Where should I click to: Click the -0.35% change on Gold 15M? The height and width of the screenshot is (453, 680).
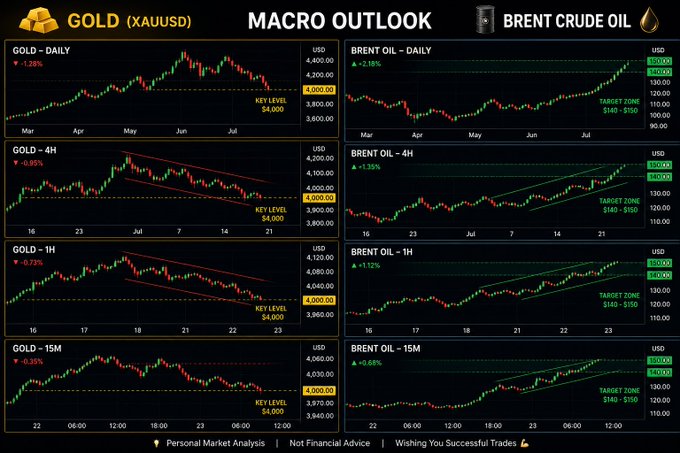point(28,362)
